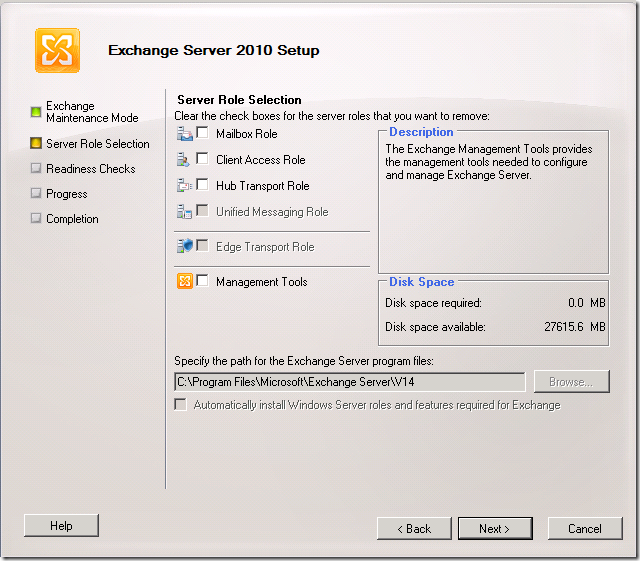The image size is (640, 561).
Task: Select the Exchange Maintenance Mode step label
Action: point(92,112)
